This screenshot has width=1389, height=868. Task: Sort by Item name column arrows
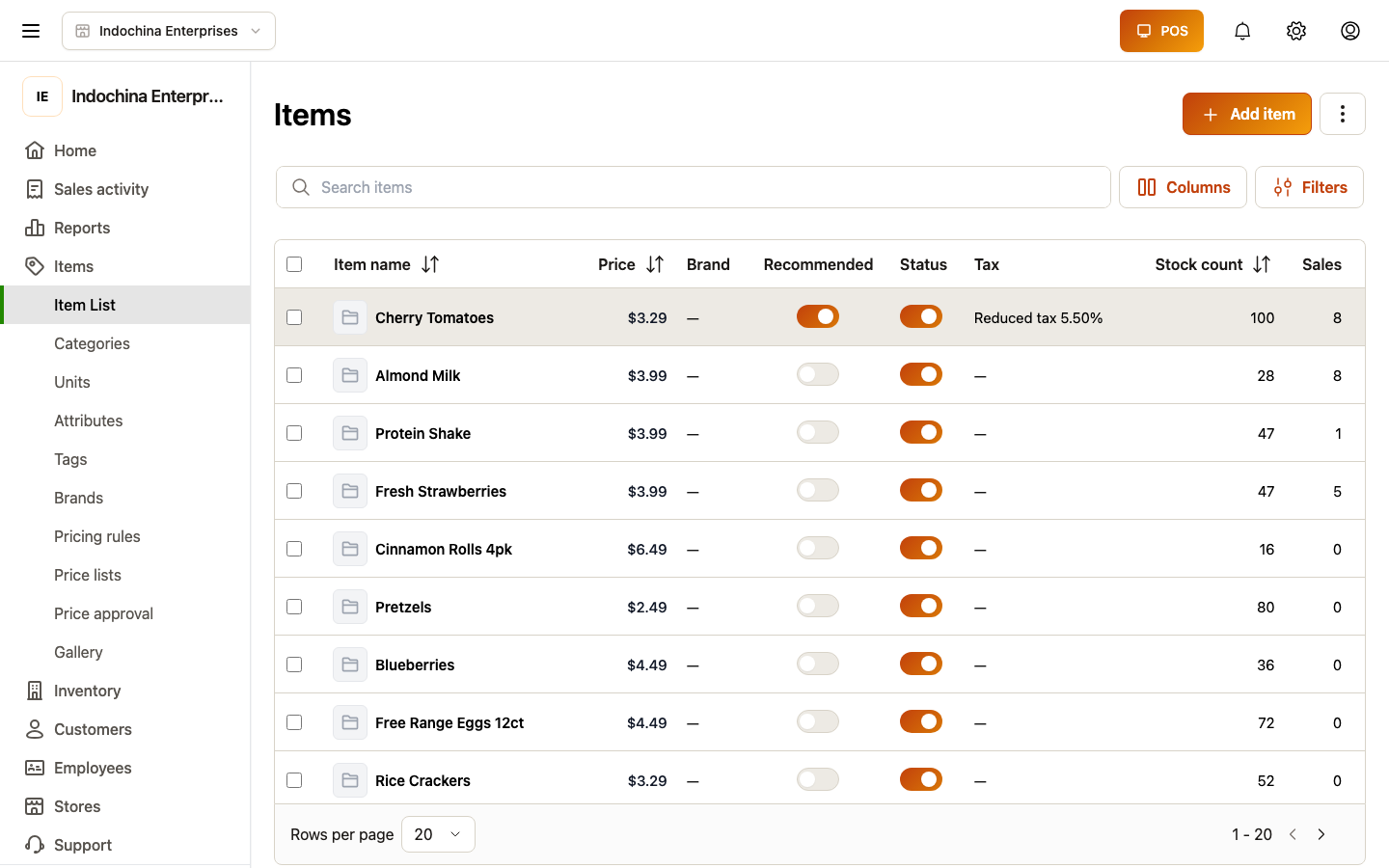(430, 264)
